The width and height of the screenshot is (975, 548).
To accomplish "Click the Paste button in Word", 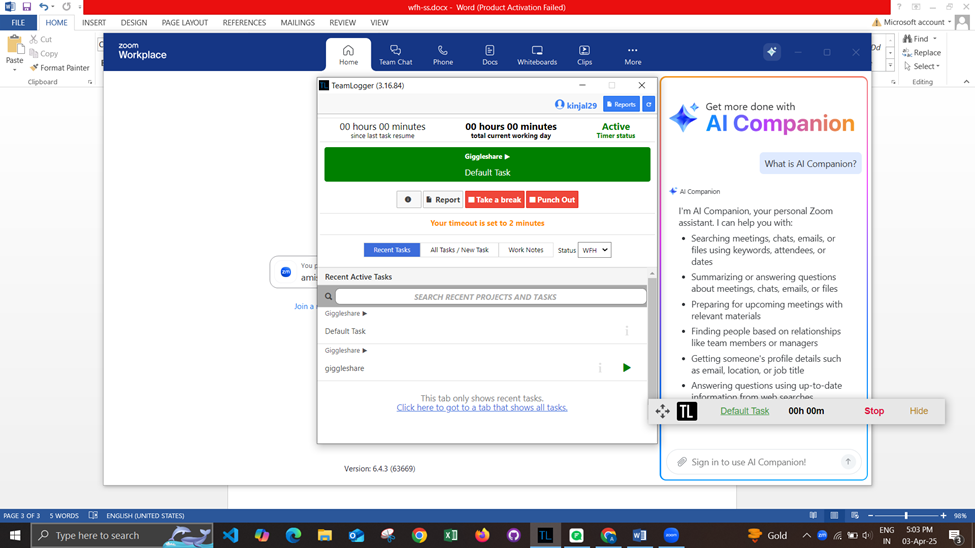I will point(14,51).
